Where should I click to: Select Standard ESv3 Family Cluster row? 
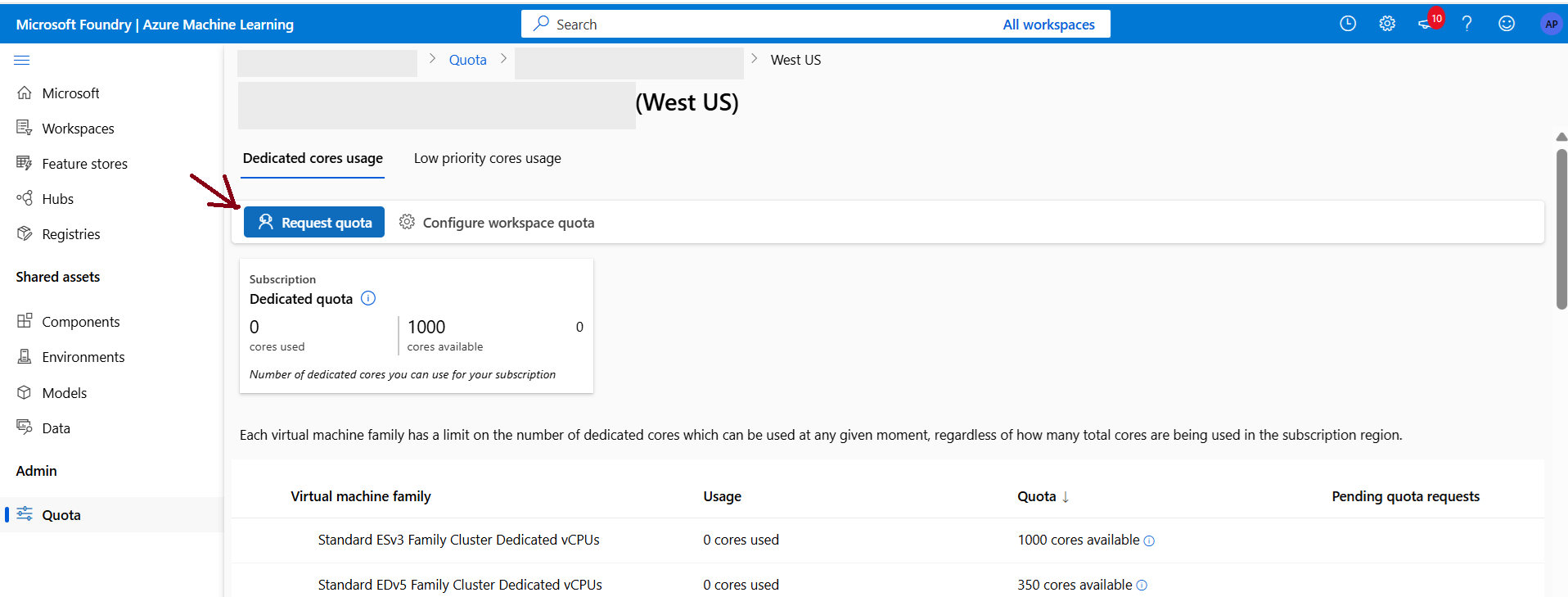click(x=888, y=540)
